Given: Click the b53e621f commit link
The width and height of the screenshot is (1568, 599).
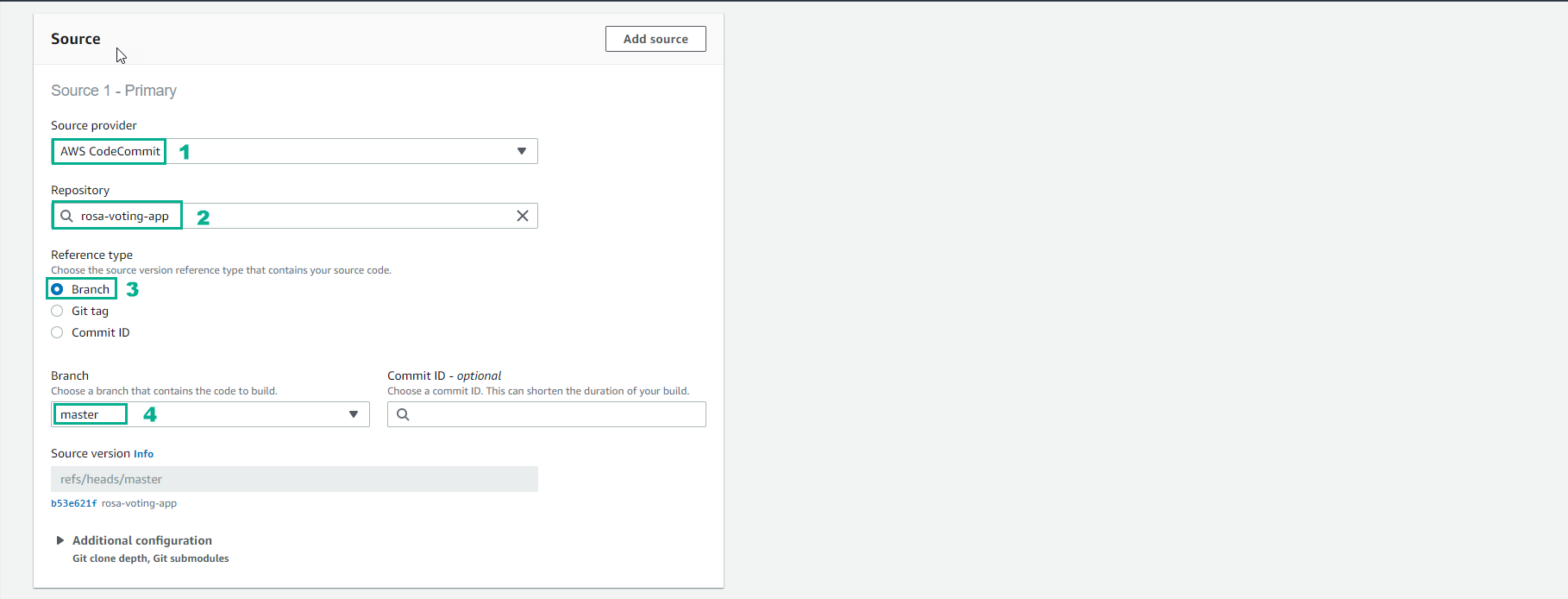Looking at the screenshot, I should 73,503.
